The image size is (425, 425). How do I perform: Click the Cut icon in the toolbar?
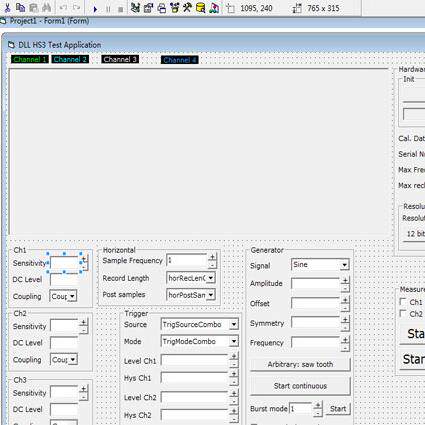pos(7,8)
